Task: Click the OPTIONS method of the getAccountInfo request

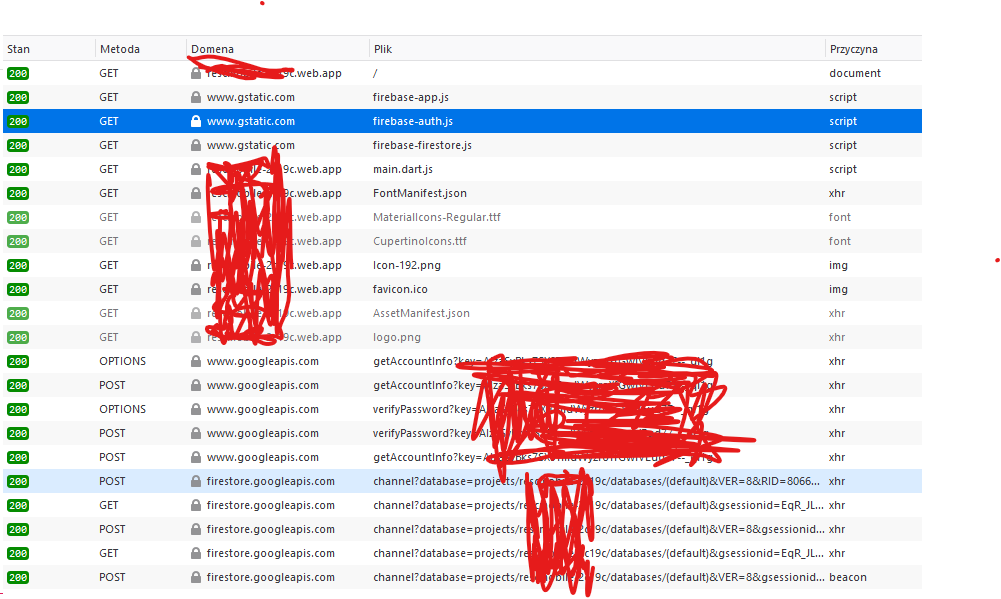Action: point(123,361)
